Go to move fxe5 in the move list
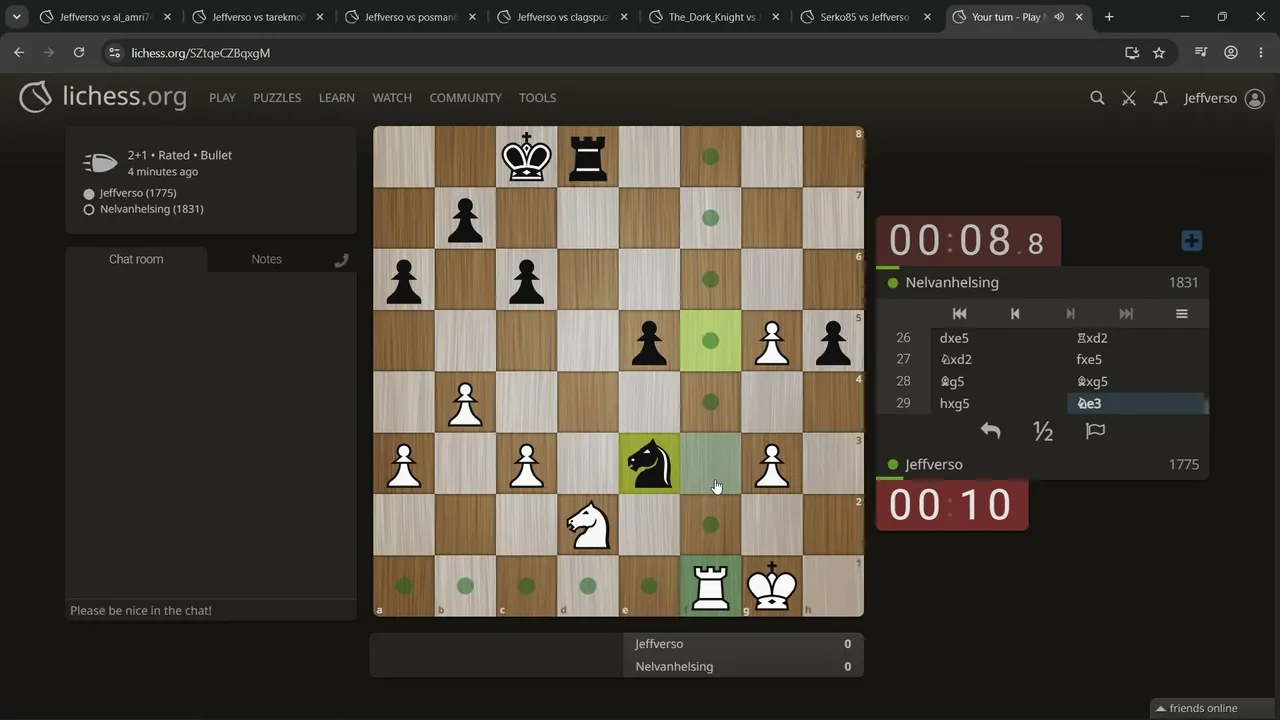Screen dimensions: 1280x720 coord(1136,360)
